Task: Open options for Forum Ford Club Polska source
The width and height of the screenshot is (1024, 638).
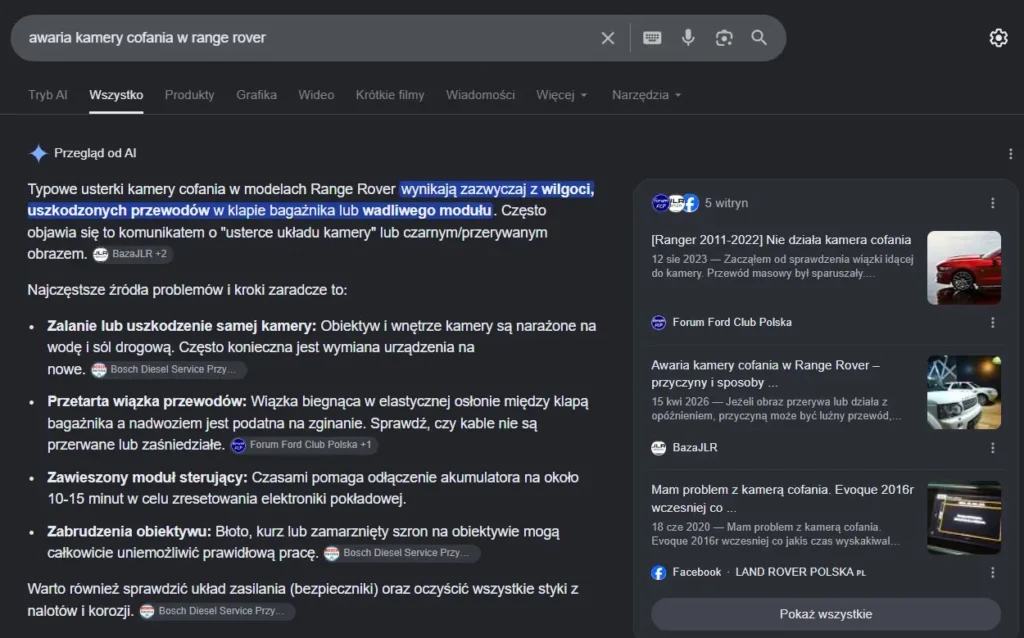Action: [x=993, y=323]
